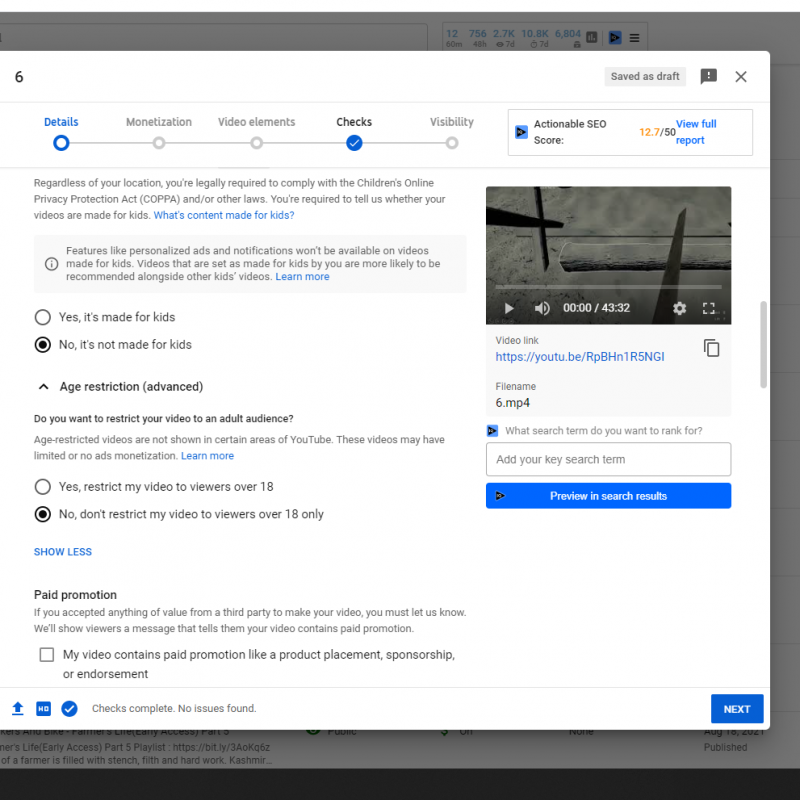This screenshot has width=800, height=800.
Task: Click the upload arrow status icon
Action: point(17,709)
